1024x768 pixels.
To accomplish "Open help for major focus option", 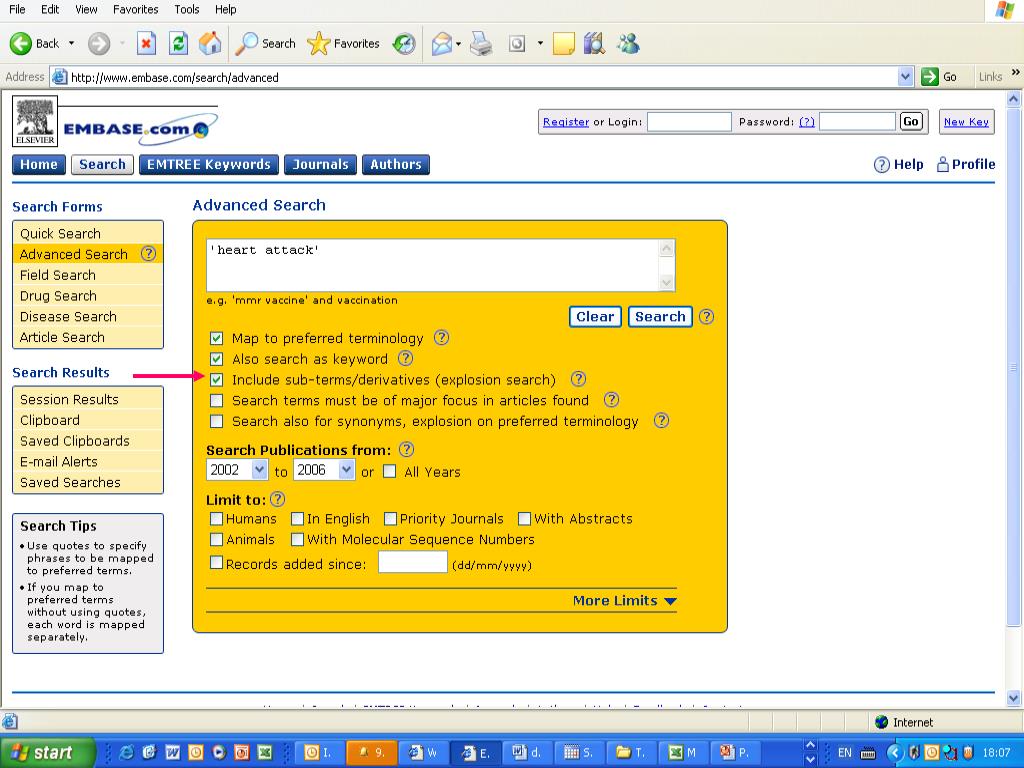I will point(611,400).
